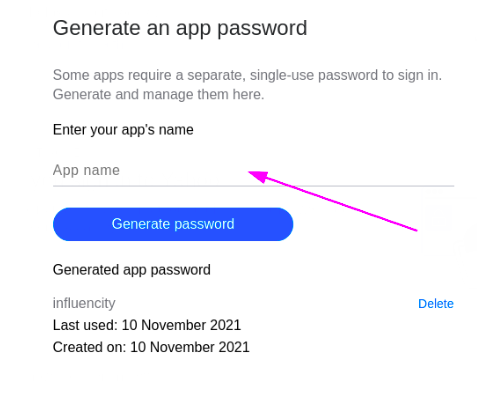Click the date after "Created on:"
Viewport: 496px width, 394px height.
(x=190, y=347)
